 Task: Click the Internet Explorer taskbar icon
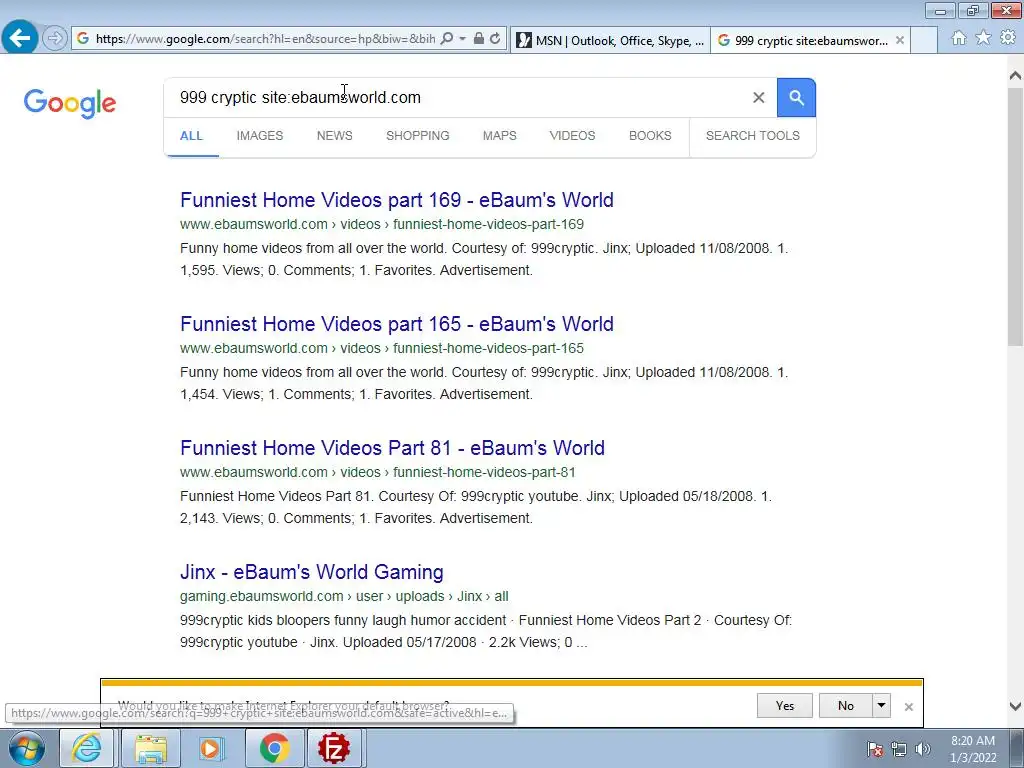87,748
